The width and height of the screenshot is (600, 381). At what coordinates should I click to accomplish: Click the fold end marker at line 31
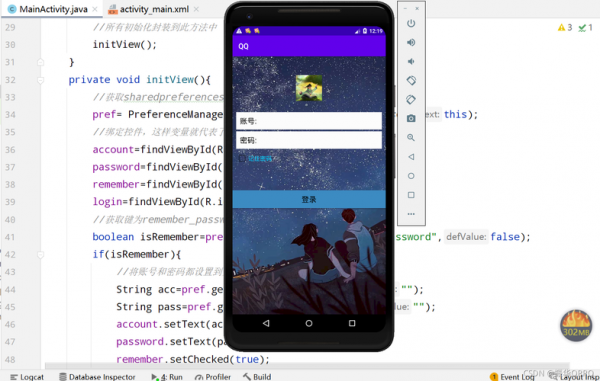click(x=41, y=62)
